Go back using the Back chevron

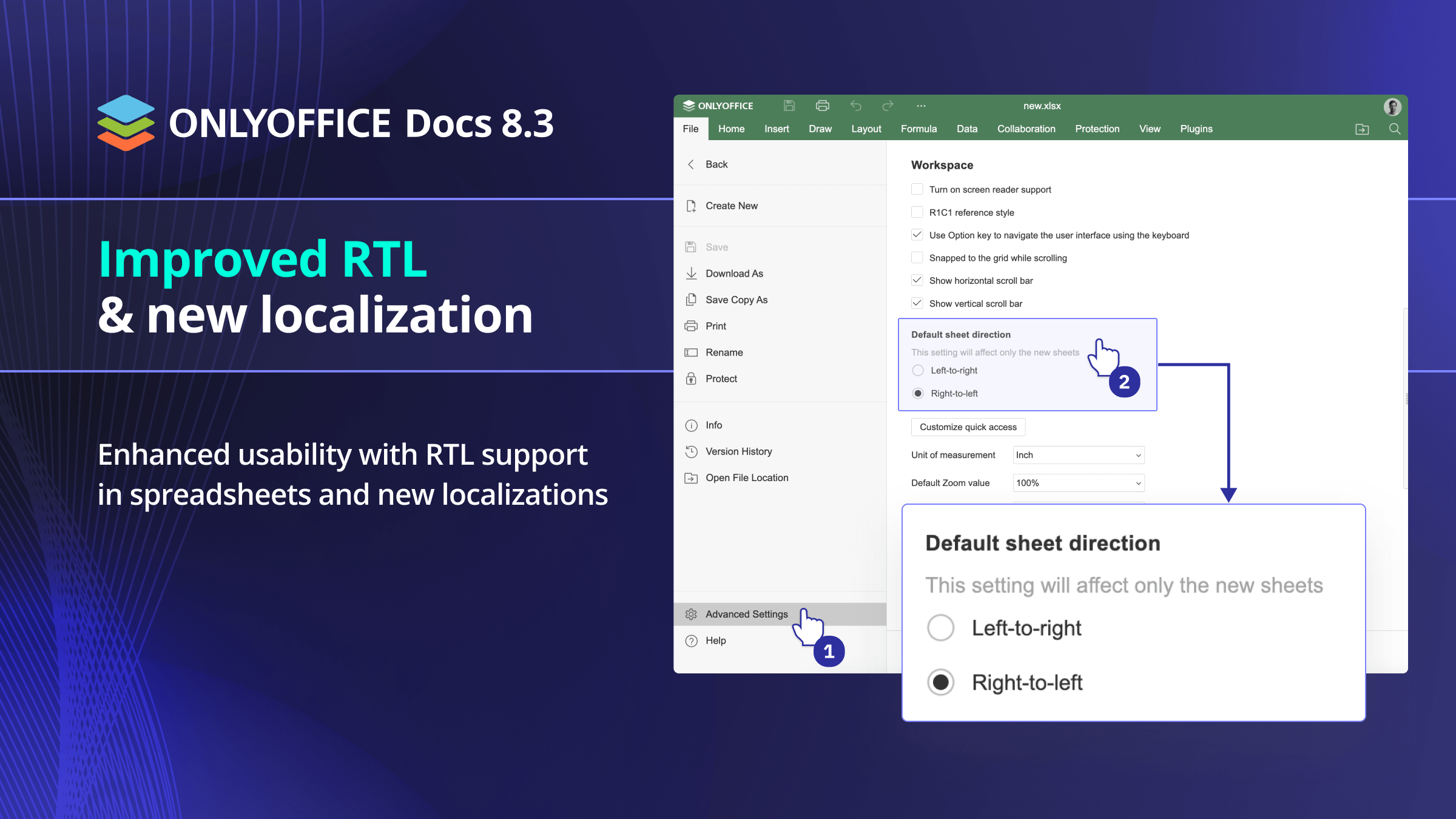[692, 164]
